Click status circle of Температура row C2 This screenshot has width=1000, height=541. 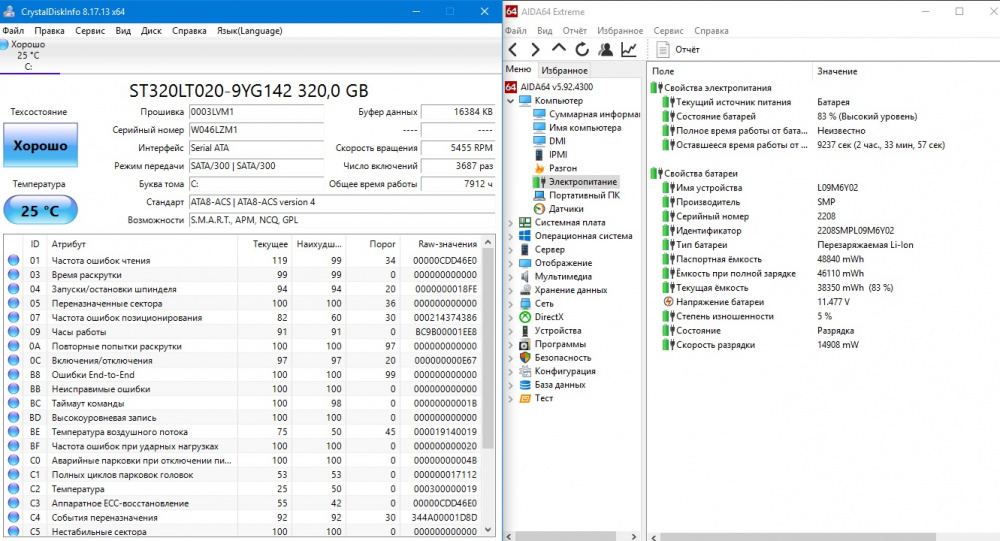point(13,489)
